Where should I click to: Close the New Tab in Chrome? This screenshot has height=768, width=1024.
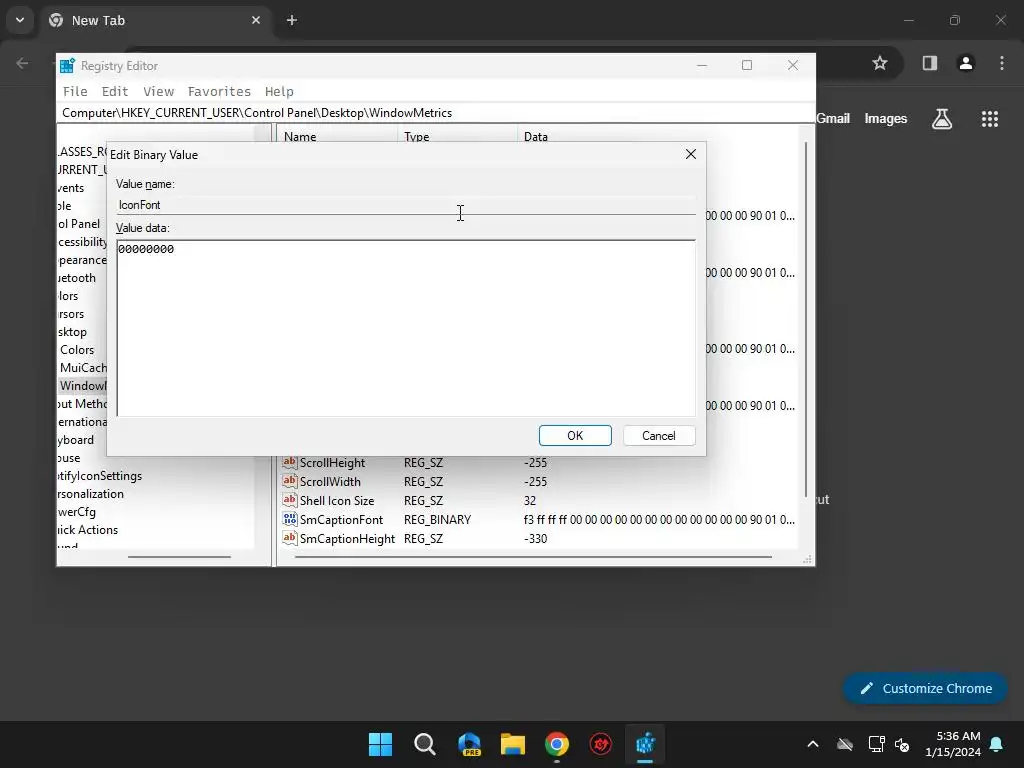tap(256, 20)
